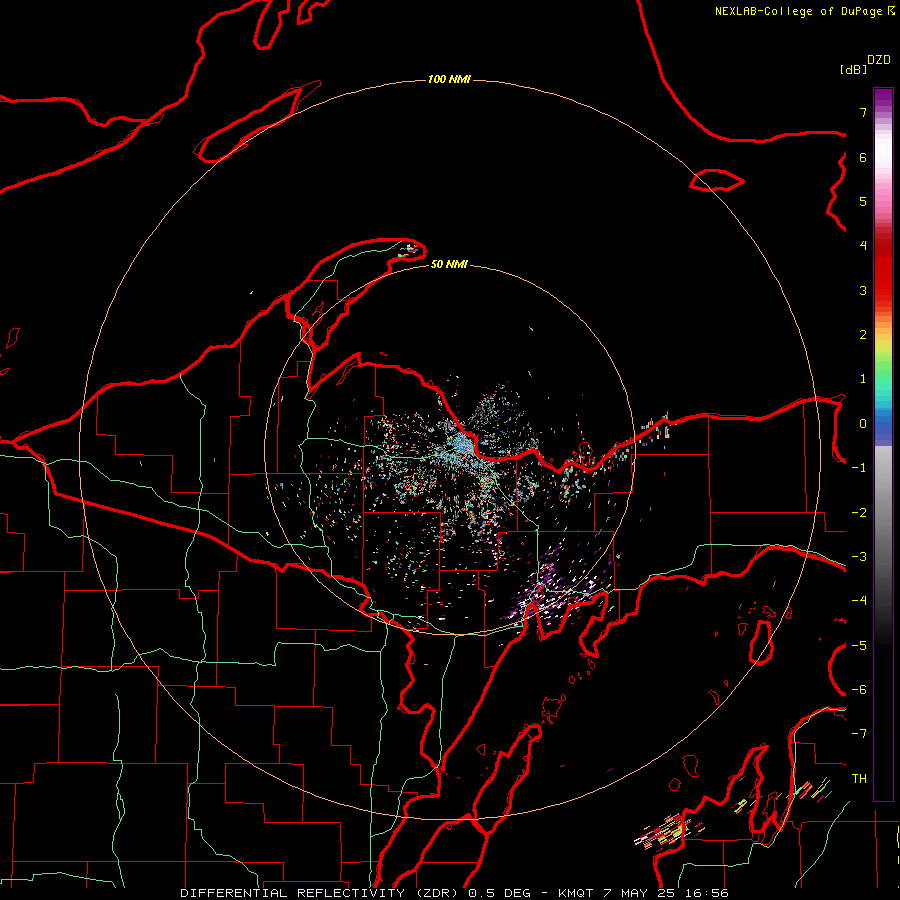Click the 7 MAY 25 date in the caption

coord(639,893)
